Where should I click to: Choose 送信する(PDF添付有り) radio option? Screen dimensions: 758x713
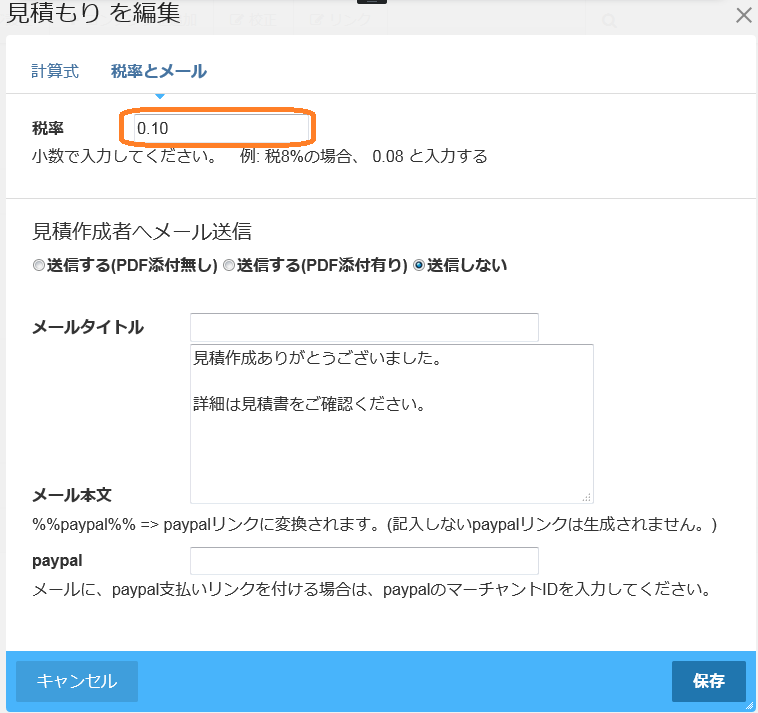coord(229,266)
